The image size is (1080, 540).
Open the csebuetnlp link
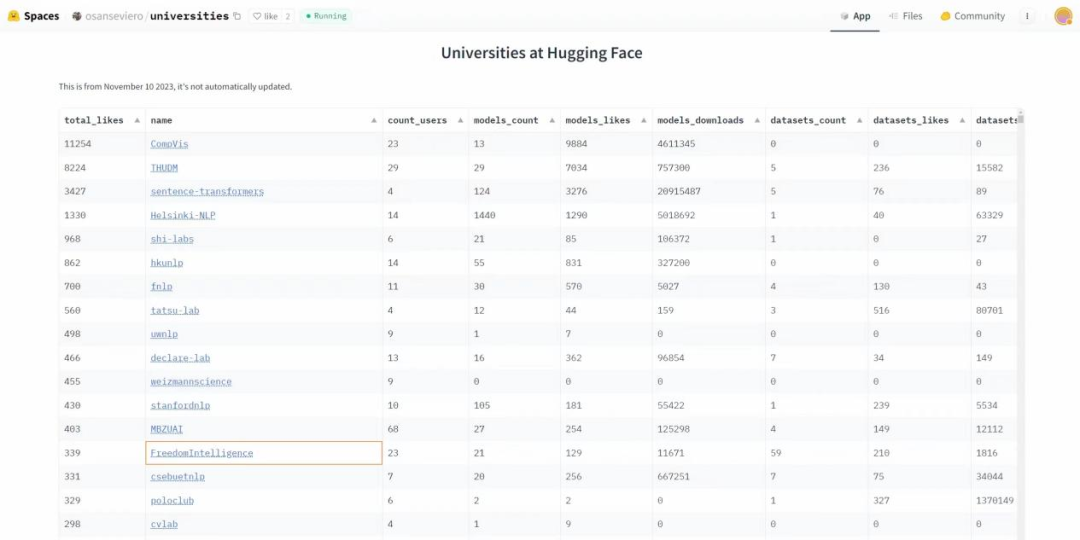click(x=177, y=477)
